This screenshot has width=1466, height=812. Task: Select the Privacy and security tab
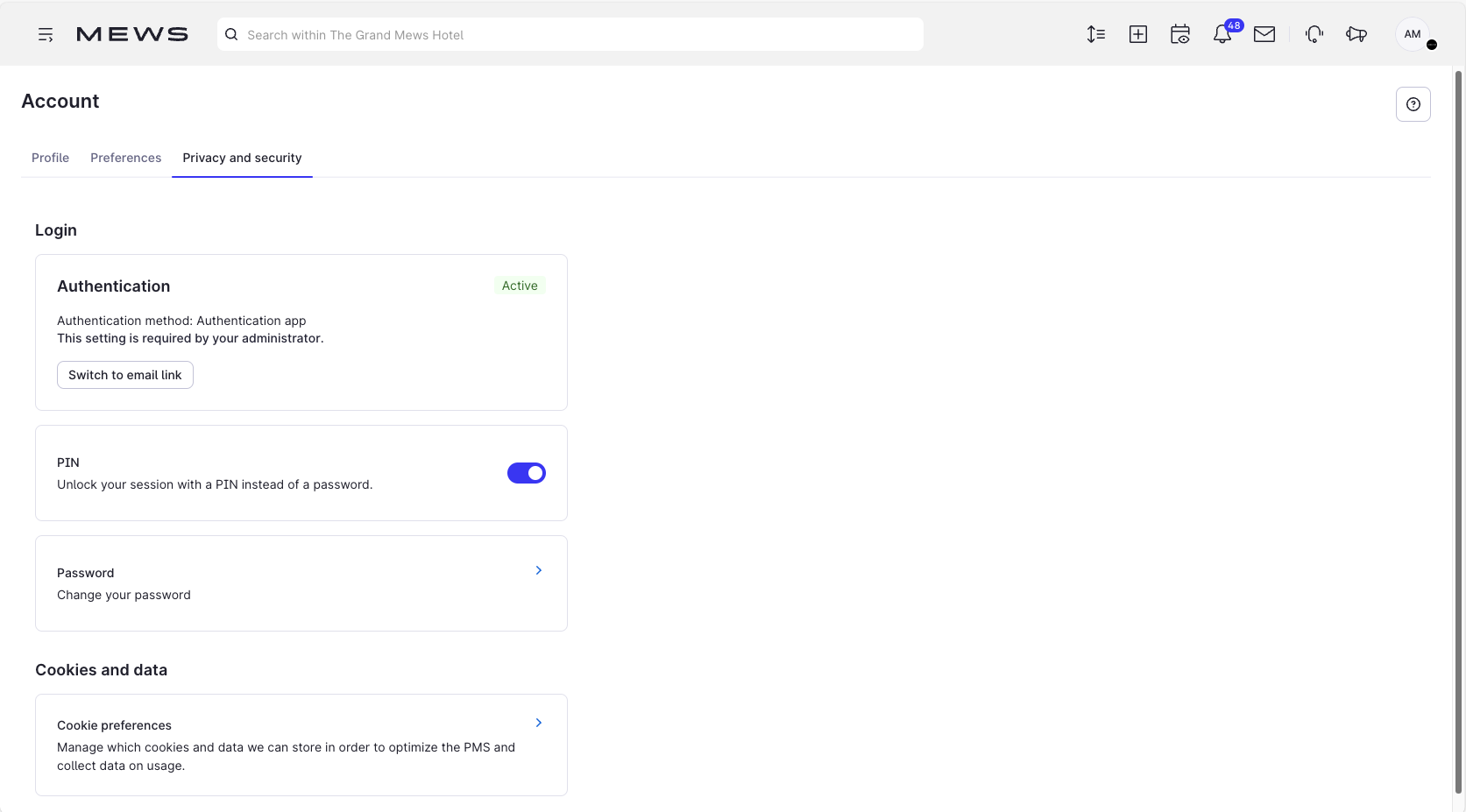pos(242,158)
